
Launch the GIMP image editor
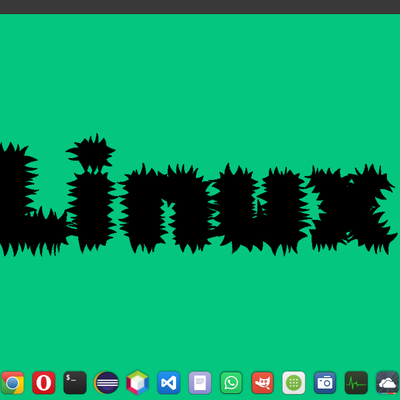coord(262,383)
